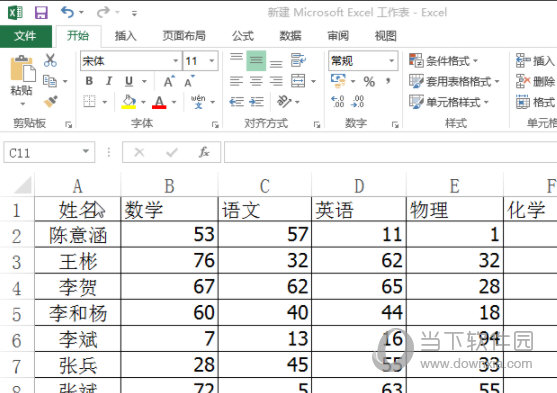Open the 数据 tab
This screenshot has height=393, width=557.
(x=290, y=36)
